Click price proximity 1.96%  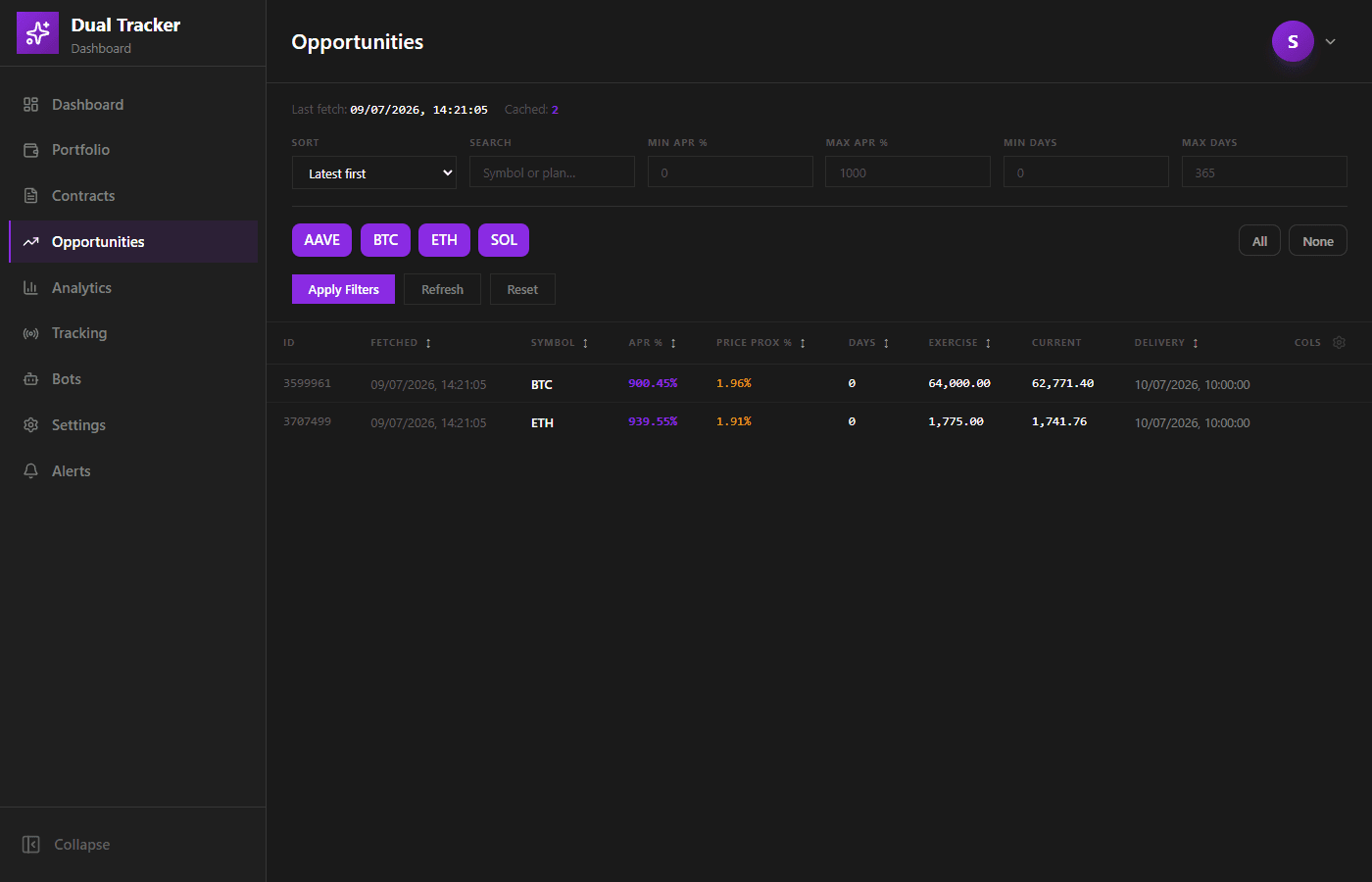(x=734, y=383)
